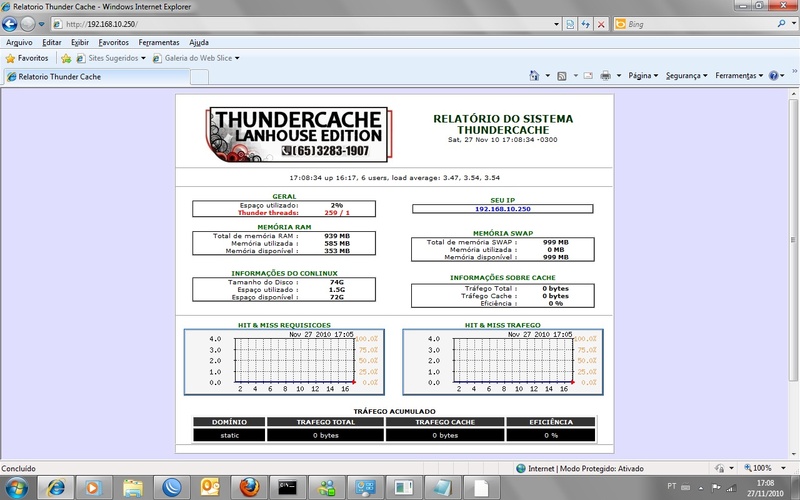Select the Relatorio Thunder Cache tab
The image size is (800, 500).
(x=97, y=77)
